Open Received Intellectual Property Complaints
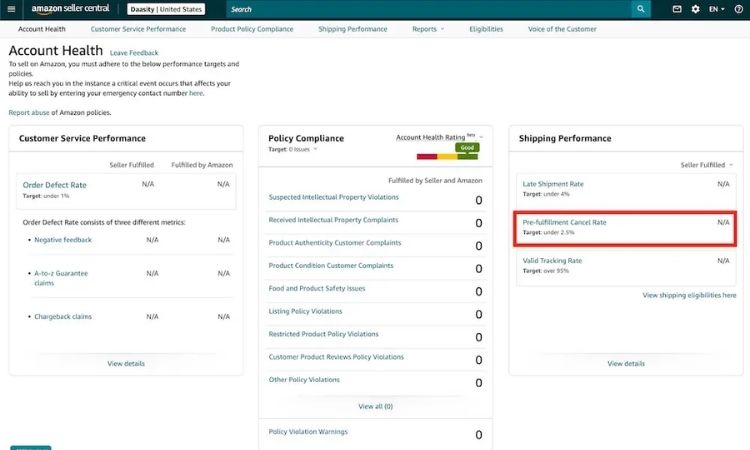This screenshot has height=450, width=750. point(333,220)
